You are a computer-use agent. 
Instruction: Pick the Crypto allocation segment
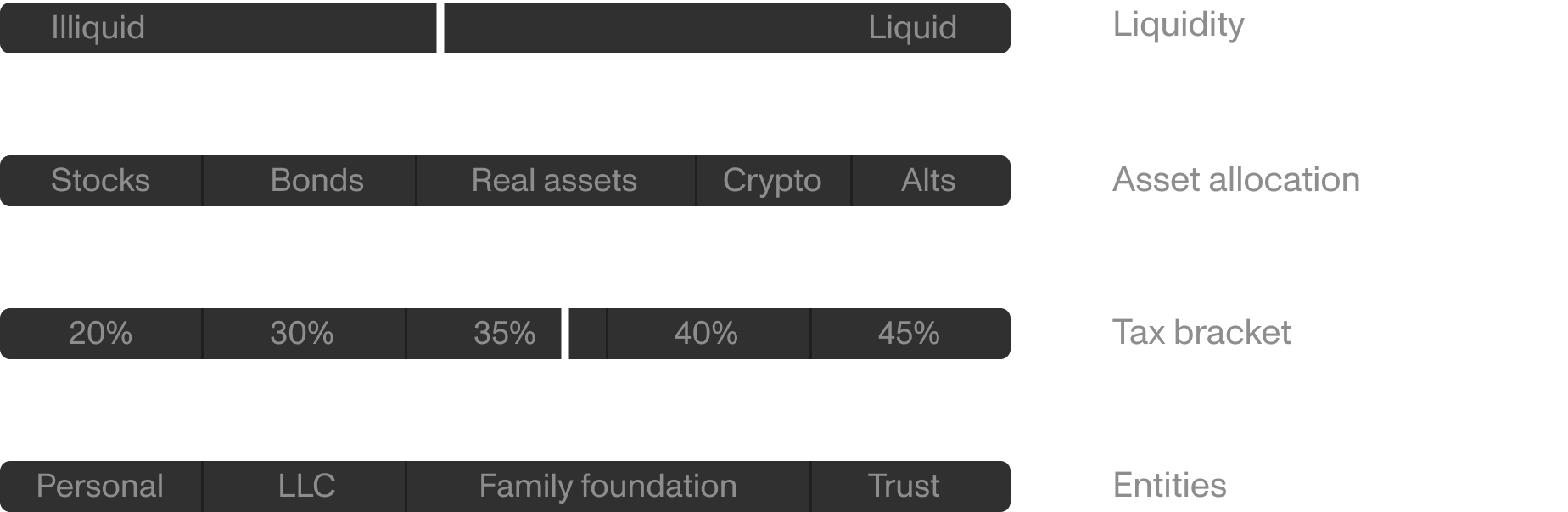[x=772, y=181]
